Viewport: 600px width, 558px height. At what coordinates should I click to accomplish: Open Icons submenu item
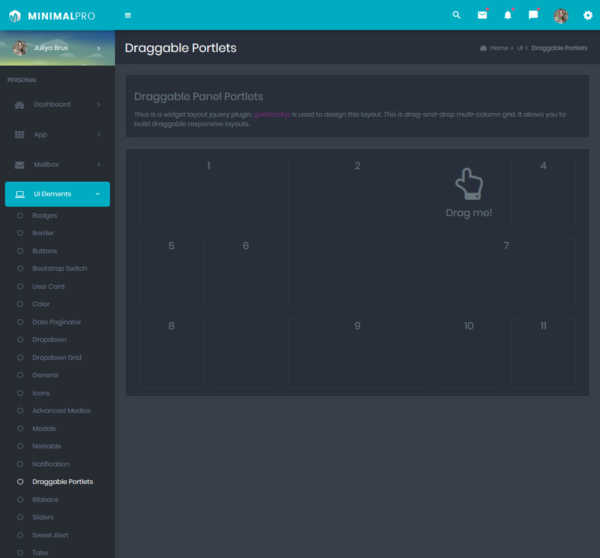41,393
